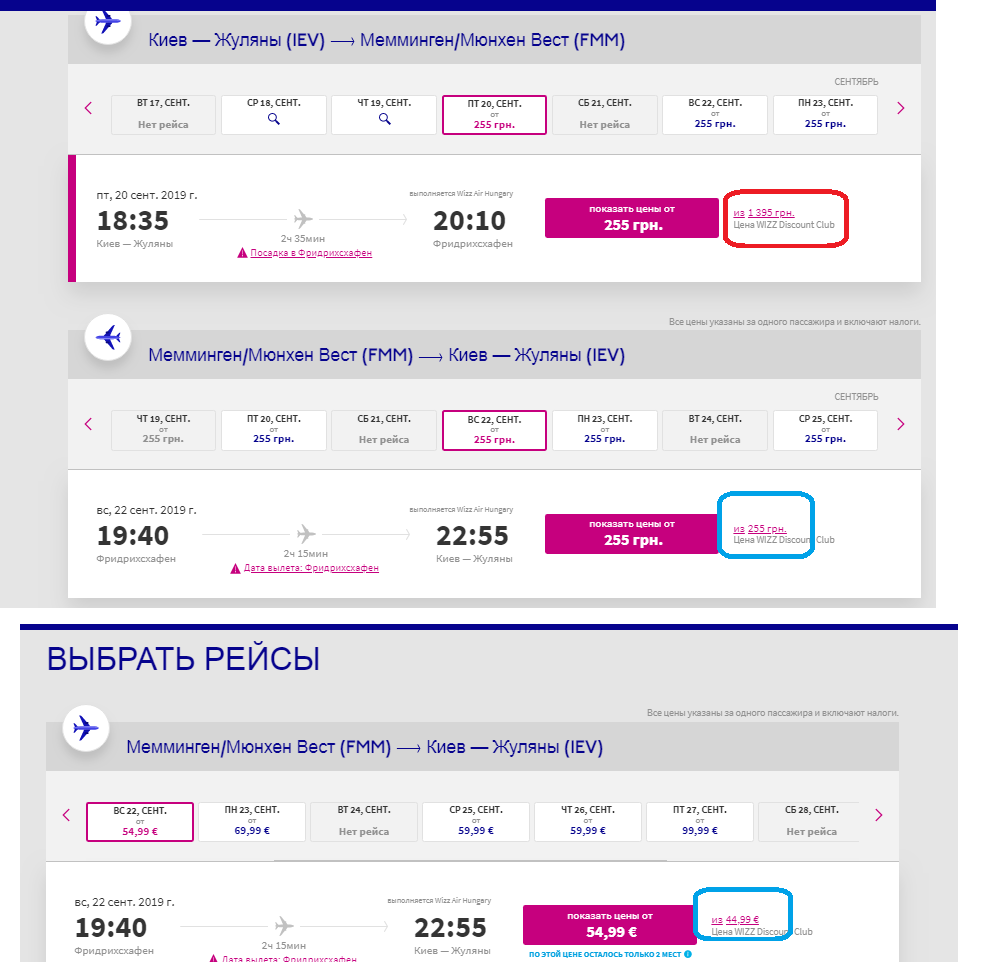Open Посадка в Фридрихсхафен notice link
The image size is (990, 962).
pos(310,254)
